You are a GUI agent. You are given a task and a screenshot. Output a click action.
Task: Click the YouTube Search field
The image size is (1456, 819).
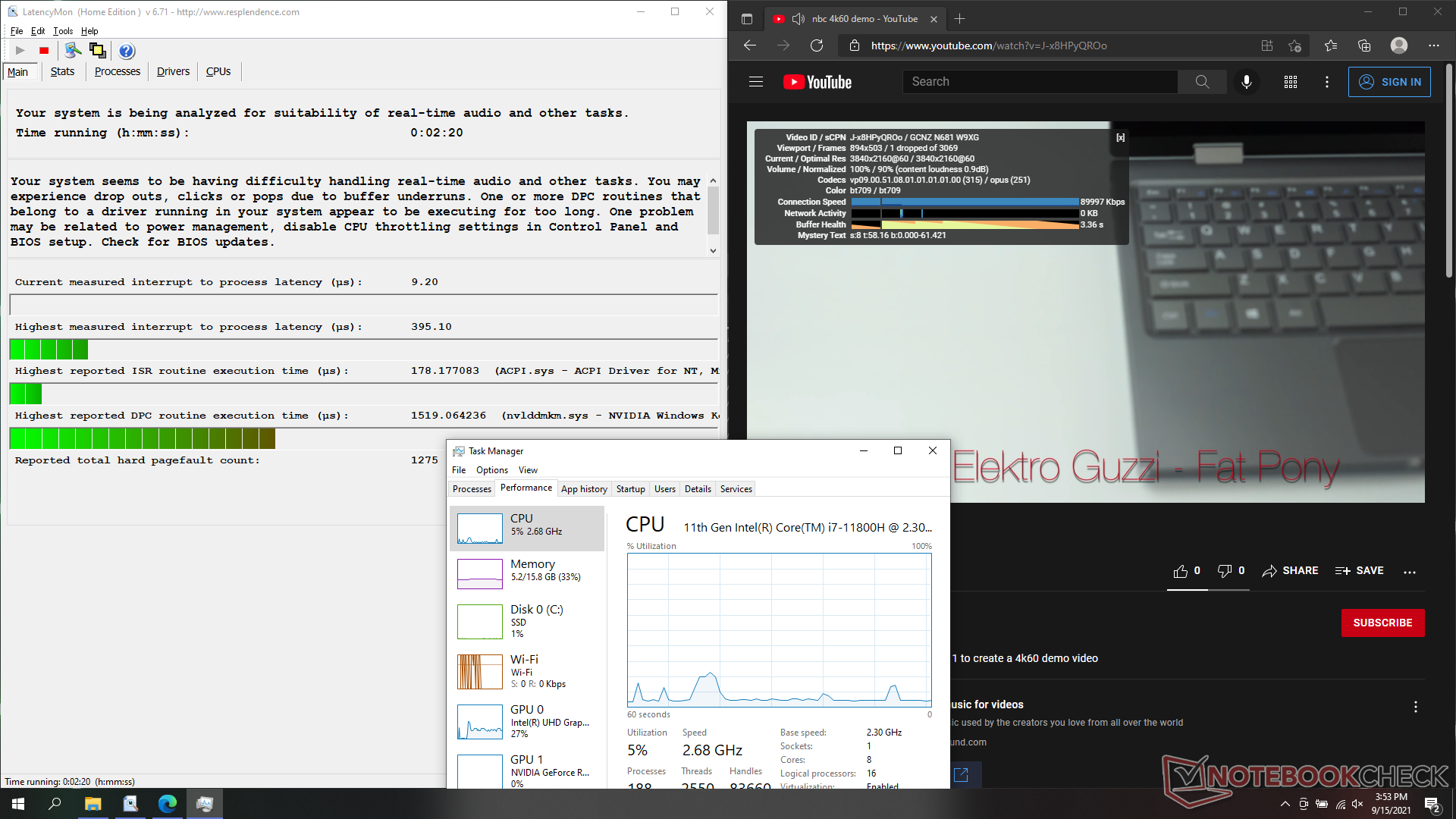coord(1040,82)
